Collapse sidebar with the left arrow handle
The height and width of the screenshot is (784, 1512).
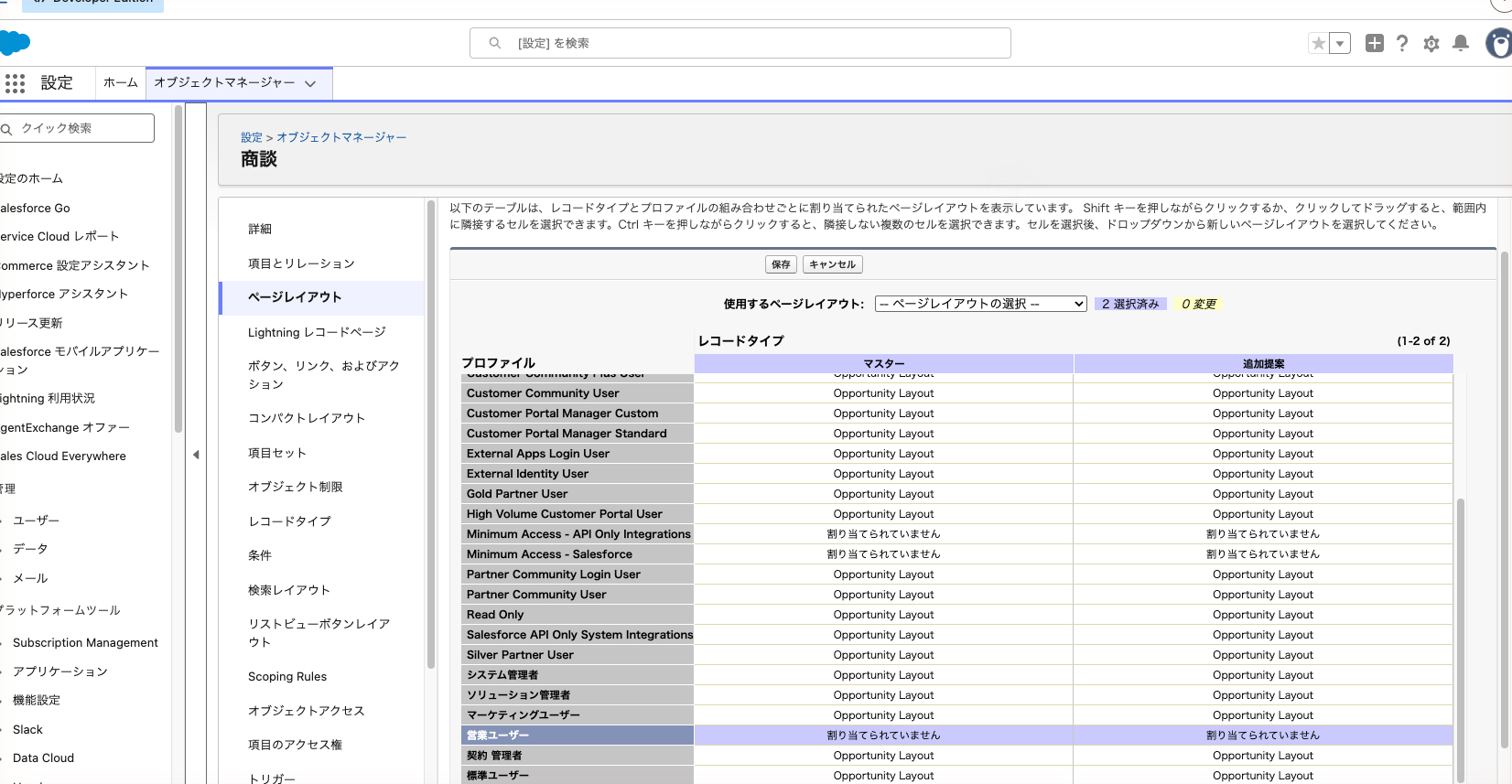[196, 455]
